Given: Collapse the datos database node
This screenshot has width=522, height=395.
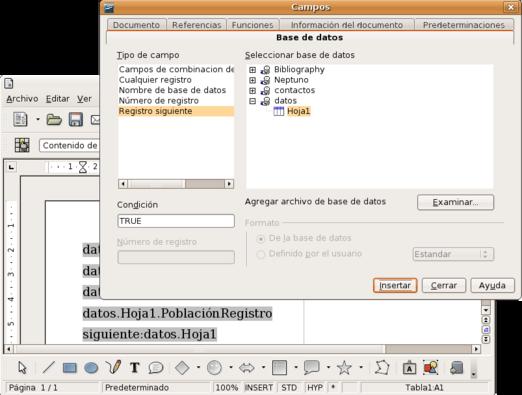Looking at the screenshot, I should (253, 101).
